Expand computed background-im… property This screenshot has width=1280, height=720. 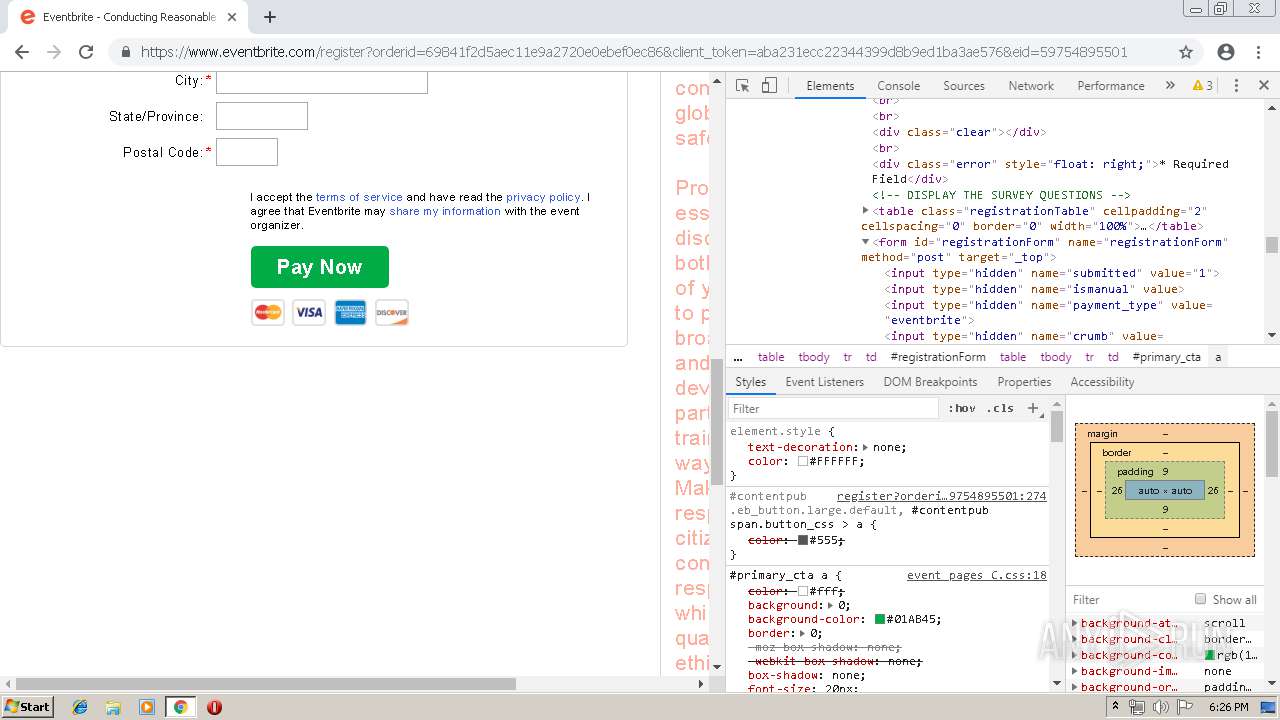tap(1075, 671)
